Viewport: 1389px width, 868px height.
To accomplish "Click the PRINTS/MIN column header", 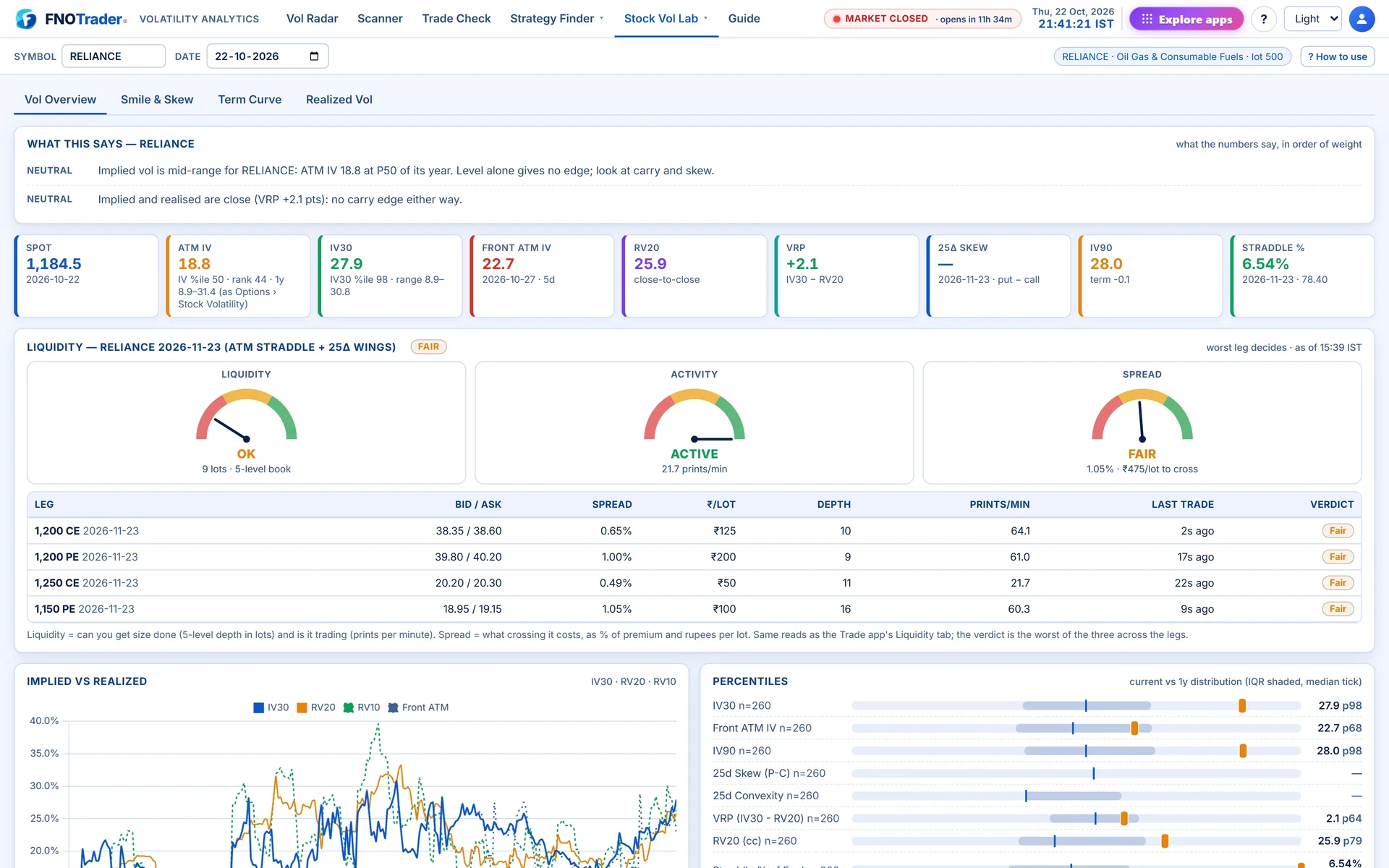I will tap(999, 505).
